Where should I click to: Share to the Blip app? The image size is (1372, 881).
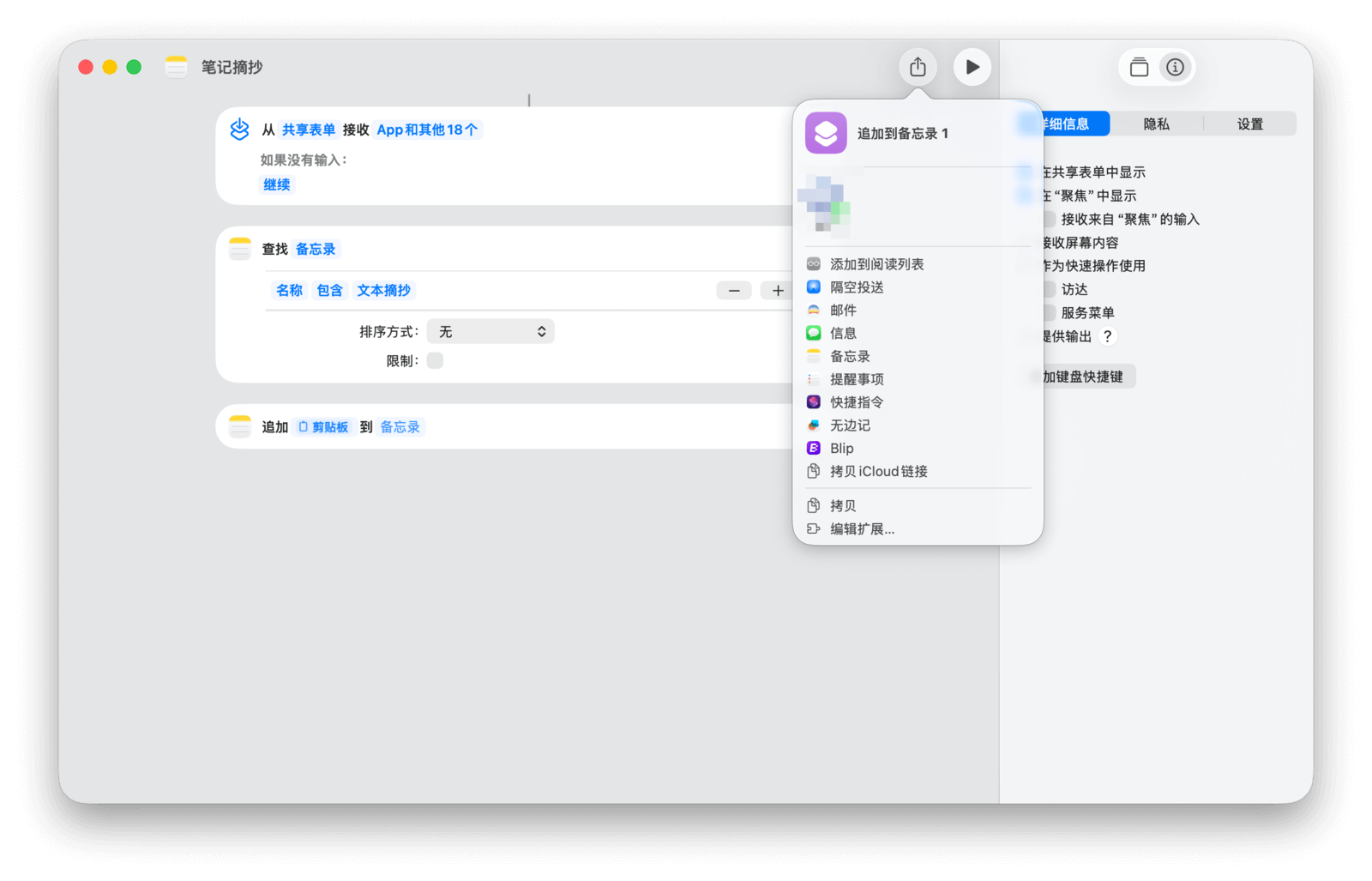pyautogui.click(x=840, y=449)
